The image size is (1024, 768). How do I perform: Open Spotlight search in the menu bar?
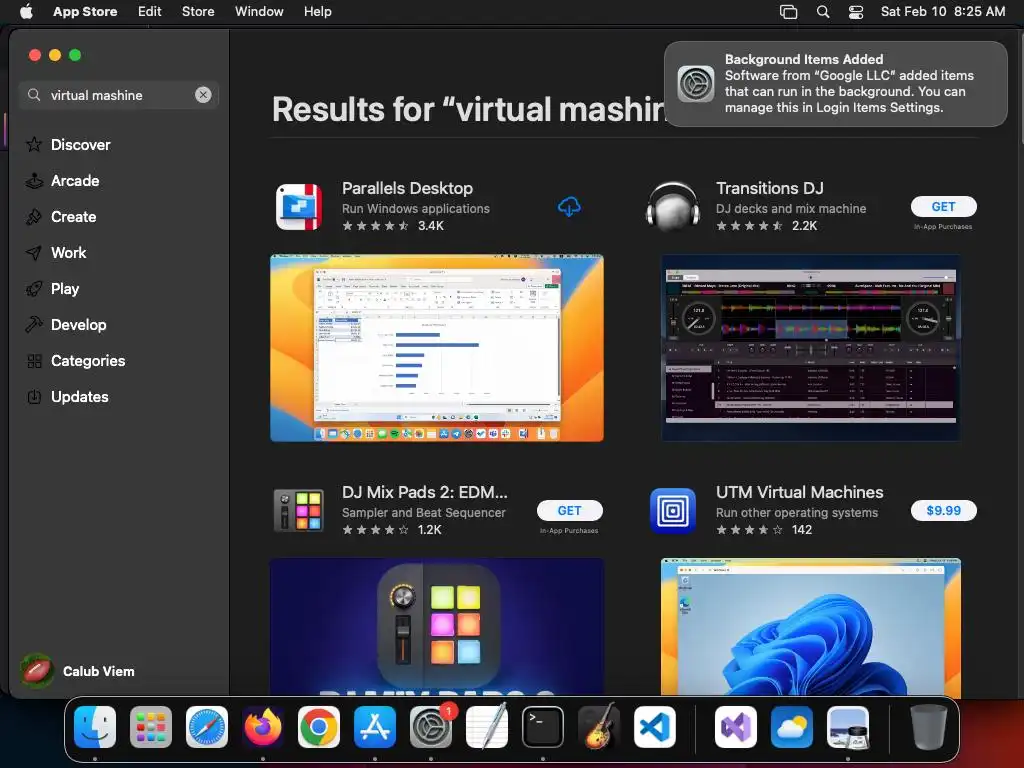[823, 12]
